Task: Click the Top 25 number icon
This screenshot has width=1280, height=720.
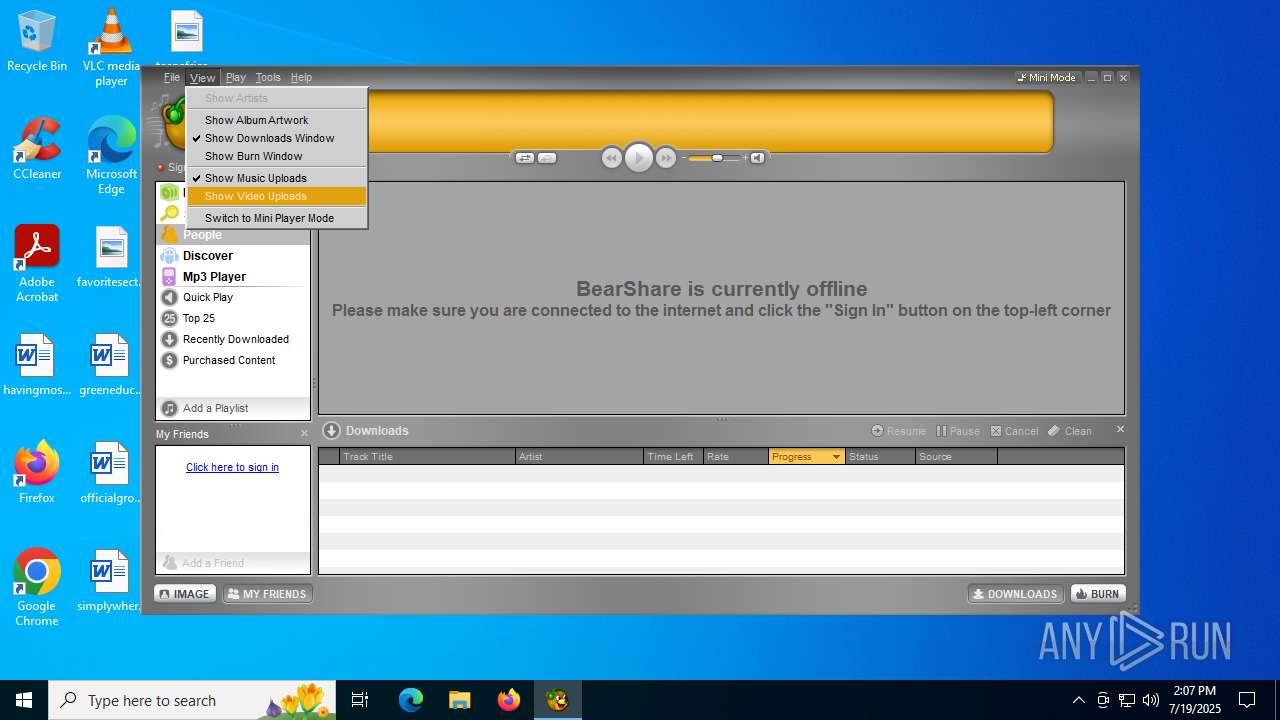Action: pyautogui.click(x=170, y=319)
